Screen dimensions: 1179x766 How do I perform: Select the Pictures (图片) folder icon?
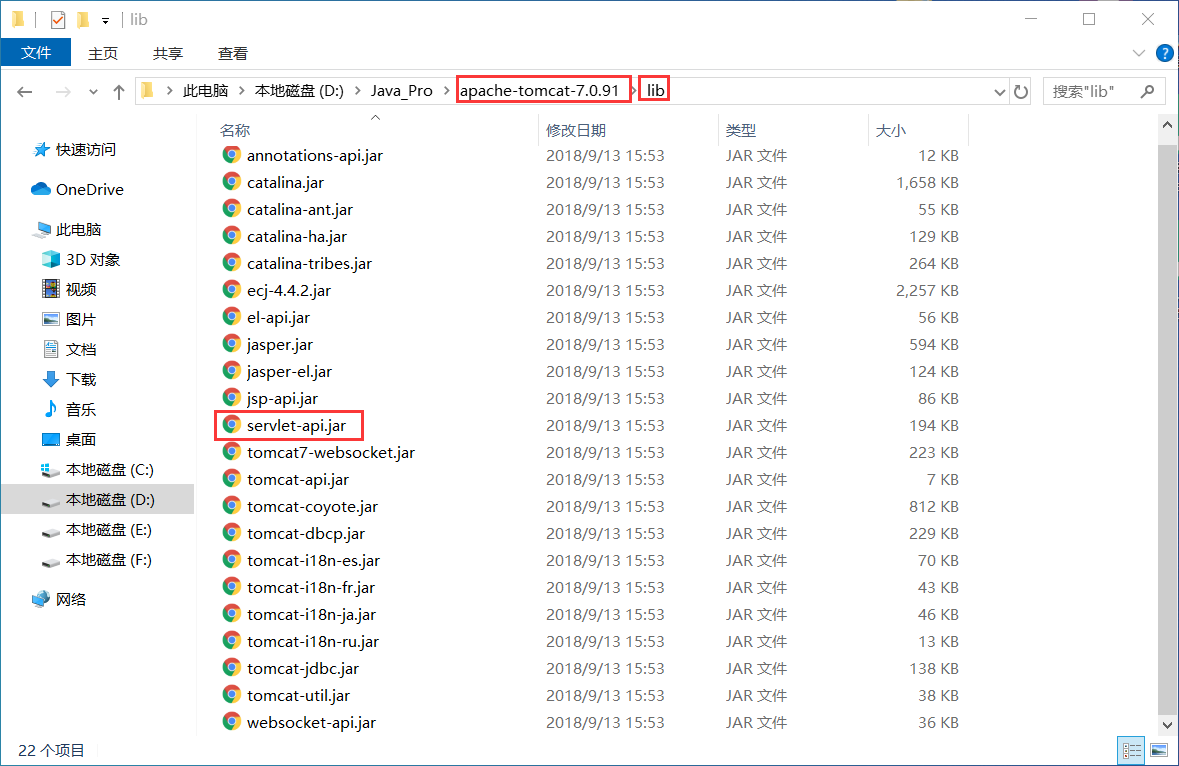[50, 319]
